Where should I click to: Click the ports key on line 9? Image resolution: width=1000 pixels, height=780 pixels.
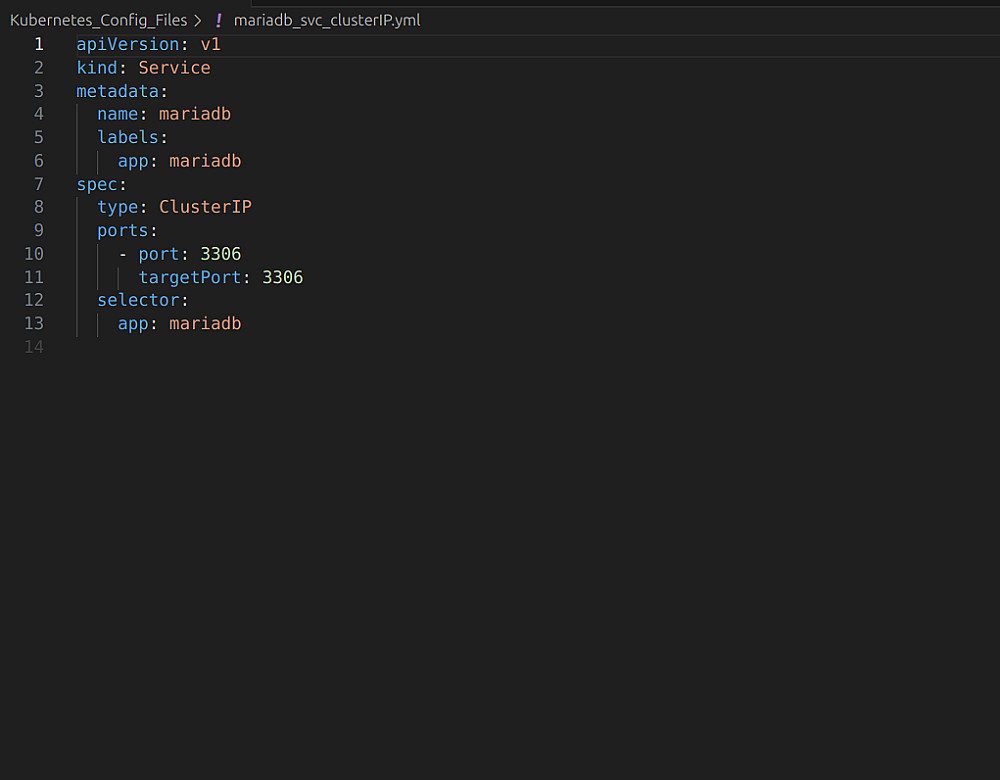click(122, 230)
